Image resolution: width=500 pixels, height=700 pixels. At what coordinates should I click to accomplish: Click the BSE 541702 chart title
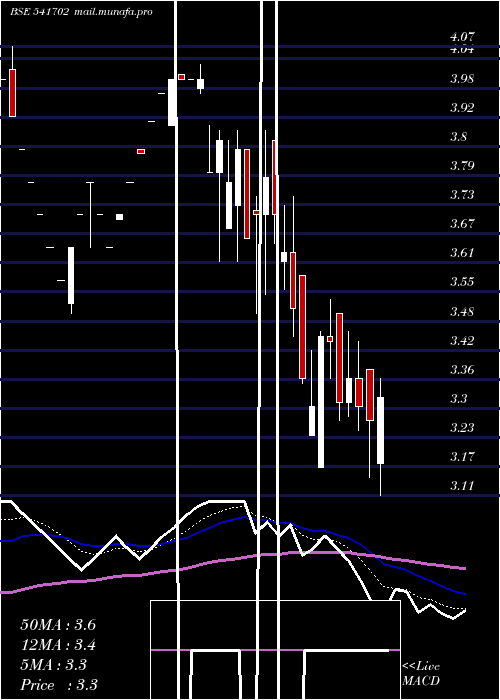[x=39, y=12]
